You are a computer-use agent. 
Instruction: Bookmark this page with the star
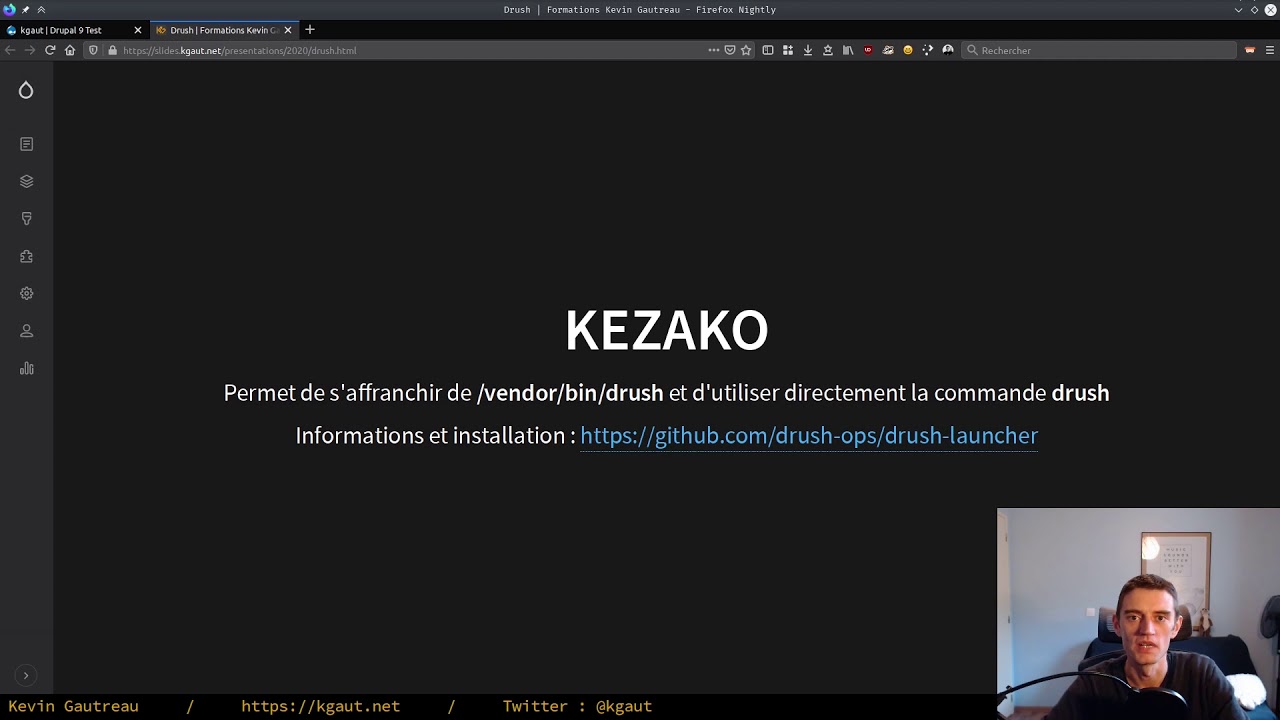[746, 50]
